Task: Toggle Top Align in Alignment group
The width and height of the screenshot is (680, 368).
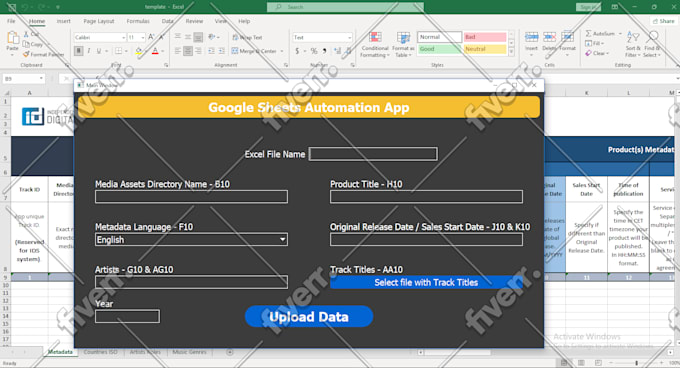Action: coord(178,37)
